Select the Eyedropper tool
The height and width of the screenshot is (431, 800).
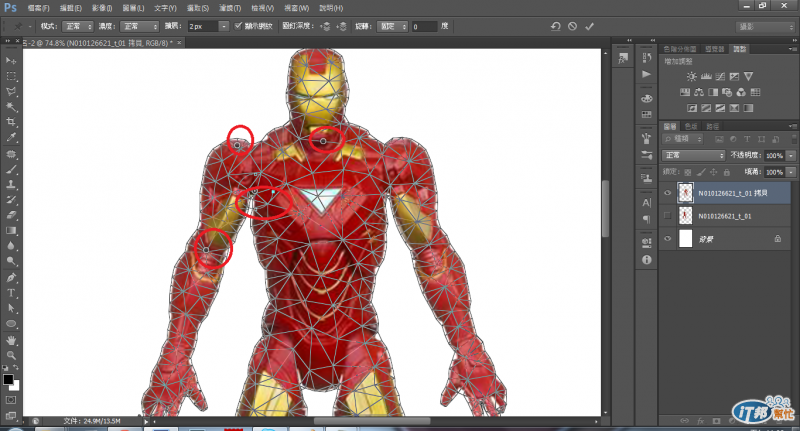[11, 138]
